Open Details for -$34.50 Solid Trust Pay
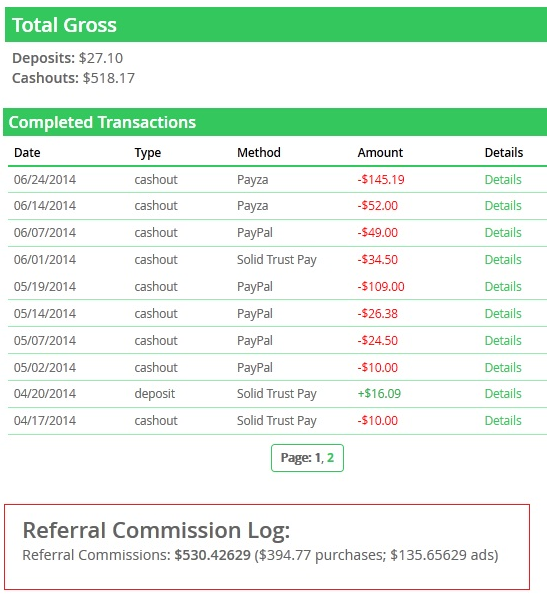 tap(503, 259)
